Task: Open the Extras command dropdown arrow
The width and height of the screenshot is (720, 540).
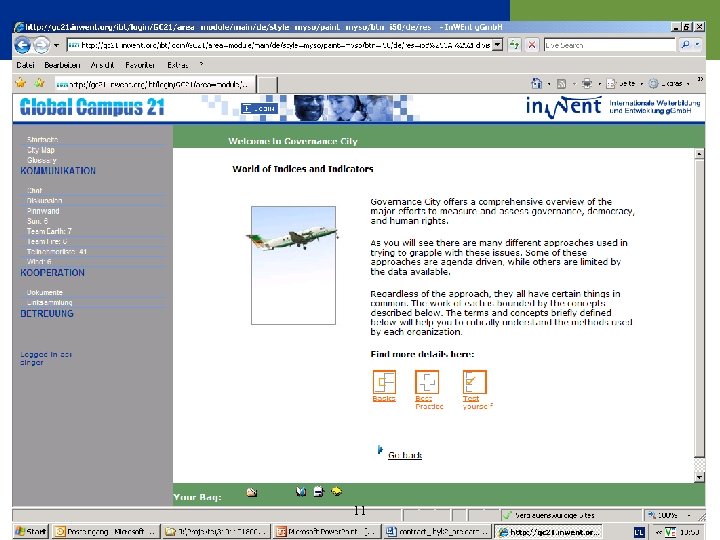Action: pos(688,84)
